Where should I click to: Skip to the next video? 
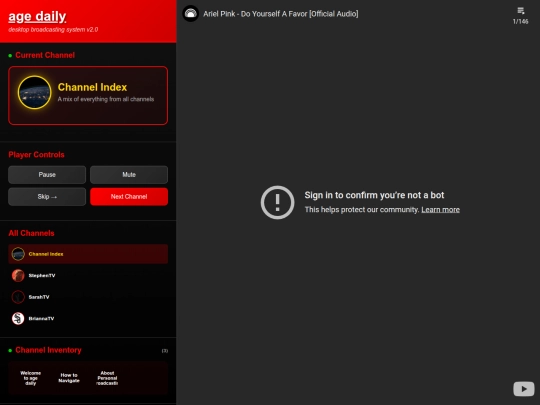pos(47,197)
